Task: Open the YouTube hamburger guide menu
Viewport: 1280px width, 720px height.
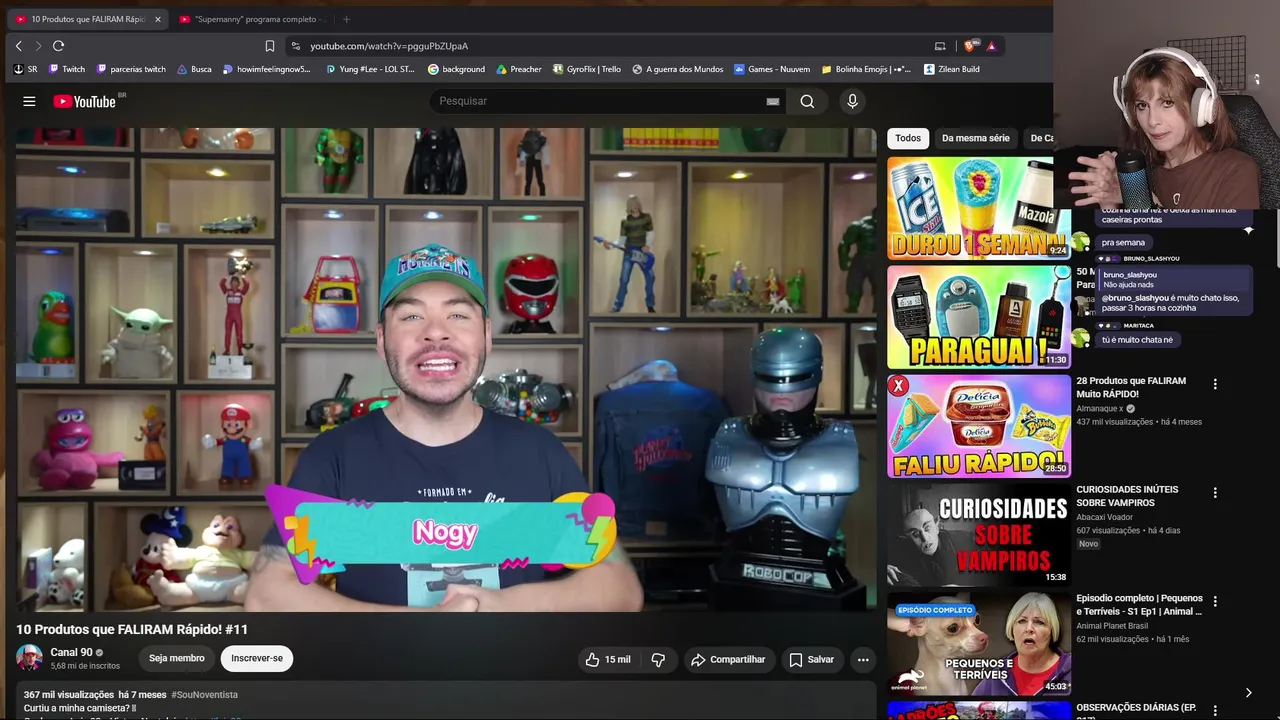Action: pos(29,101)
